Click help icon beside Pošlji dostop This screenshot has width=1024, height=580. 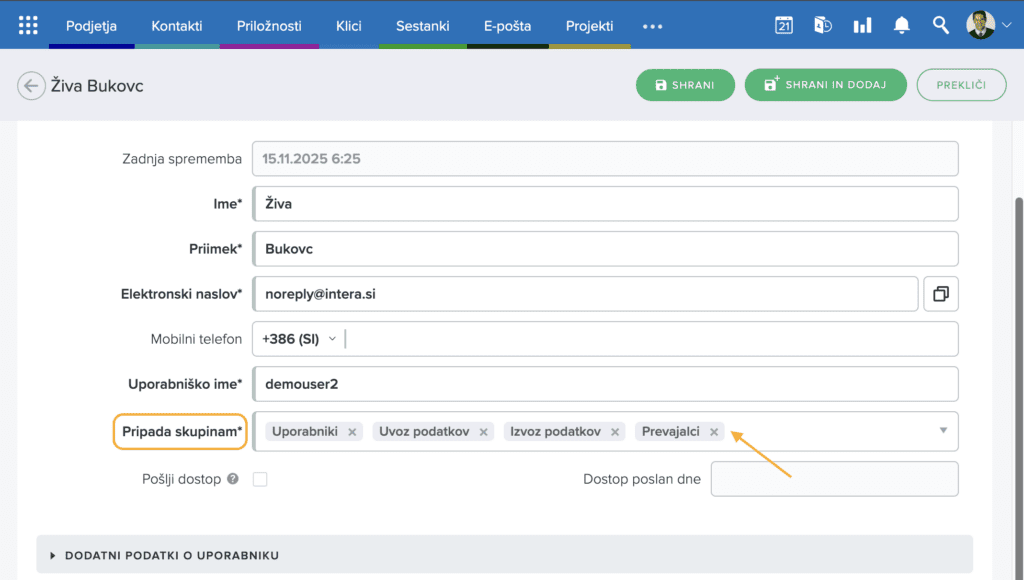233,479
